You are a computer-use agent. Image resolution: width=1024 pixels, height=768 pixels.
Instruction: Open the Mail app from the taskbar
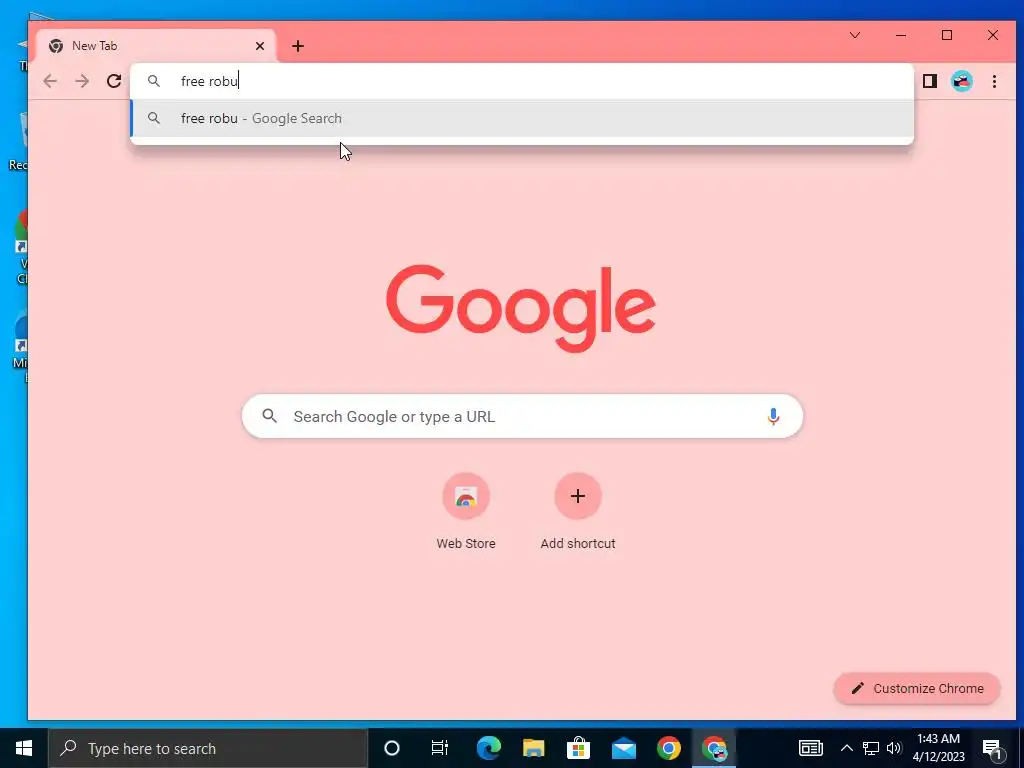624,748
